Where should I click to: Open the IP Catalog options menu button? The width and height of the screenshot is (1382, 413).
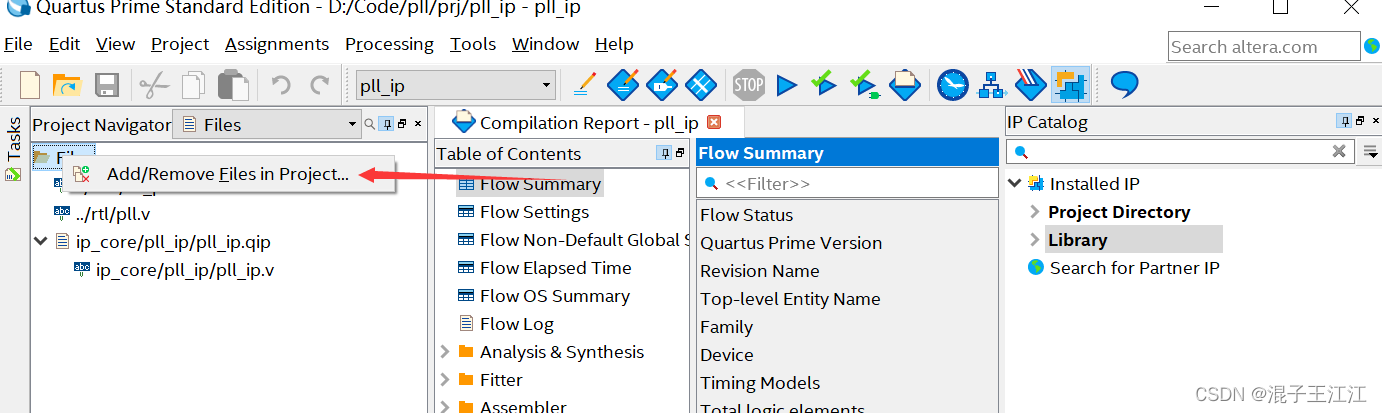pos(1371,152)
